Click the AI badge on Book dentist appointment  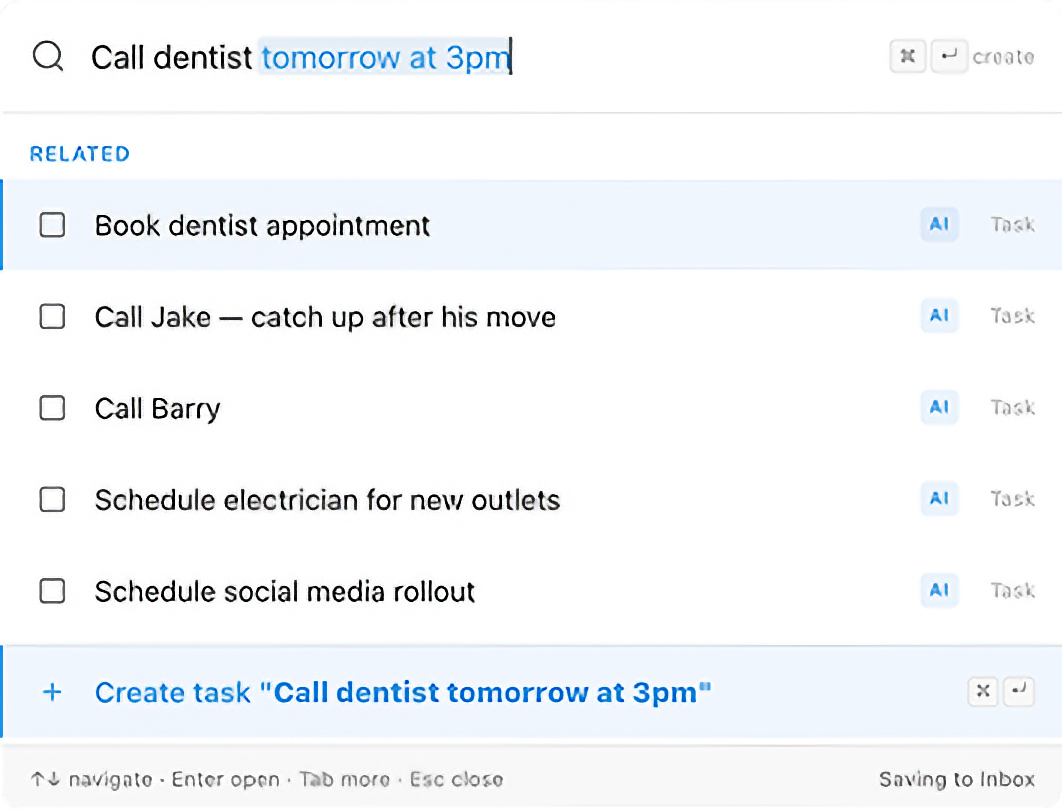click(938, 225)
